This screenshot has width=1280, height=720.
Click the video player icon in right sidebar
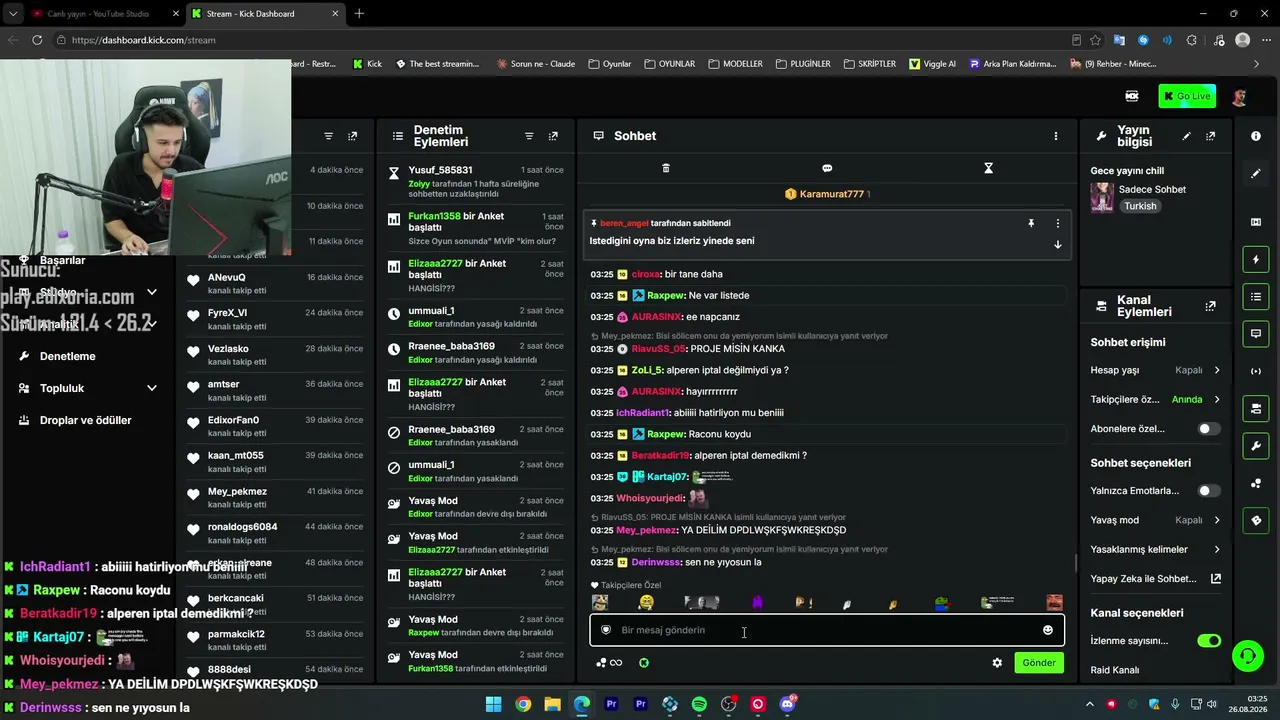tap(1257, 222)
